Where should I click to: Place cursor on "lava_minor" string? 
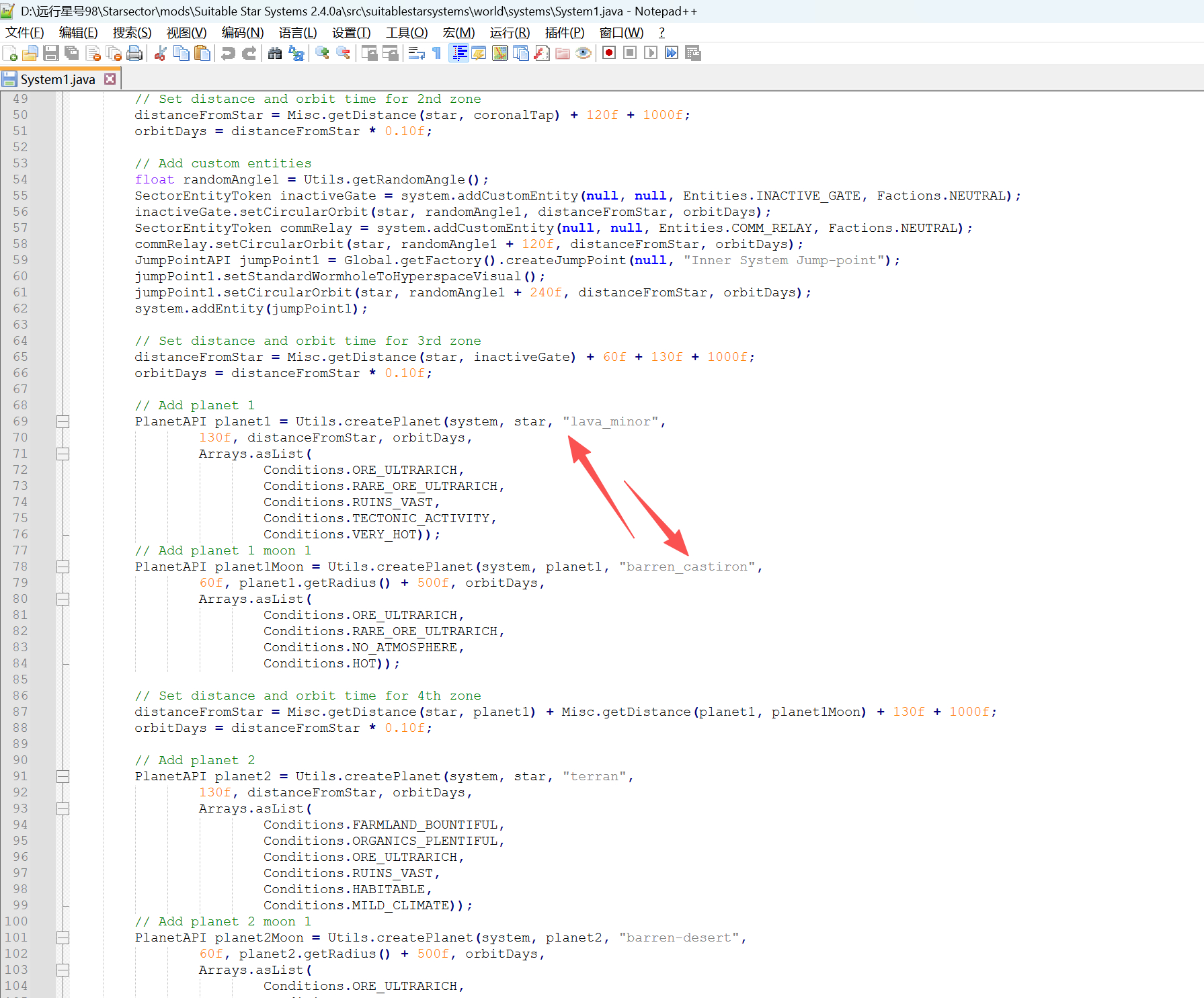(610, 422)
